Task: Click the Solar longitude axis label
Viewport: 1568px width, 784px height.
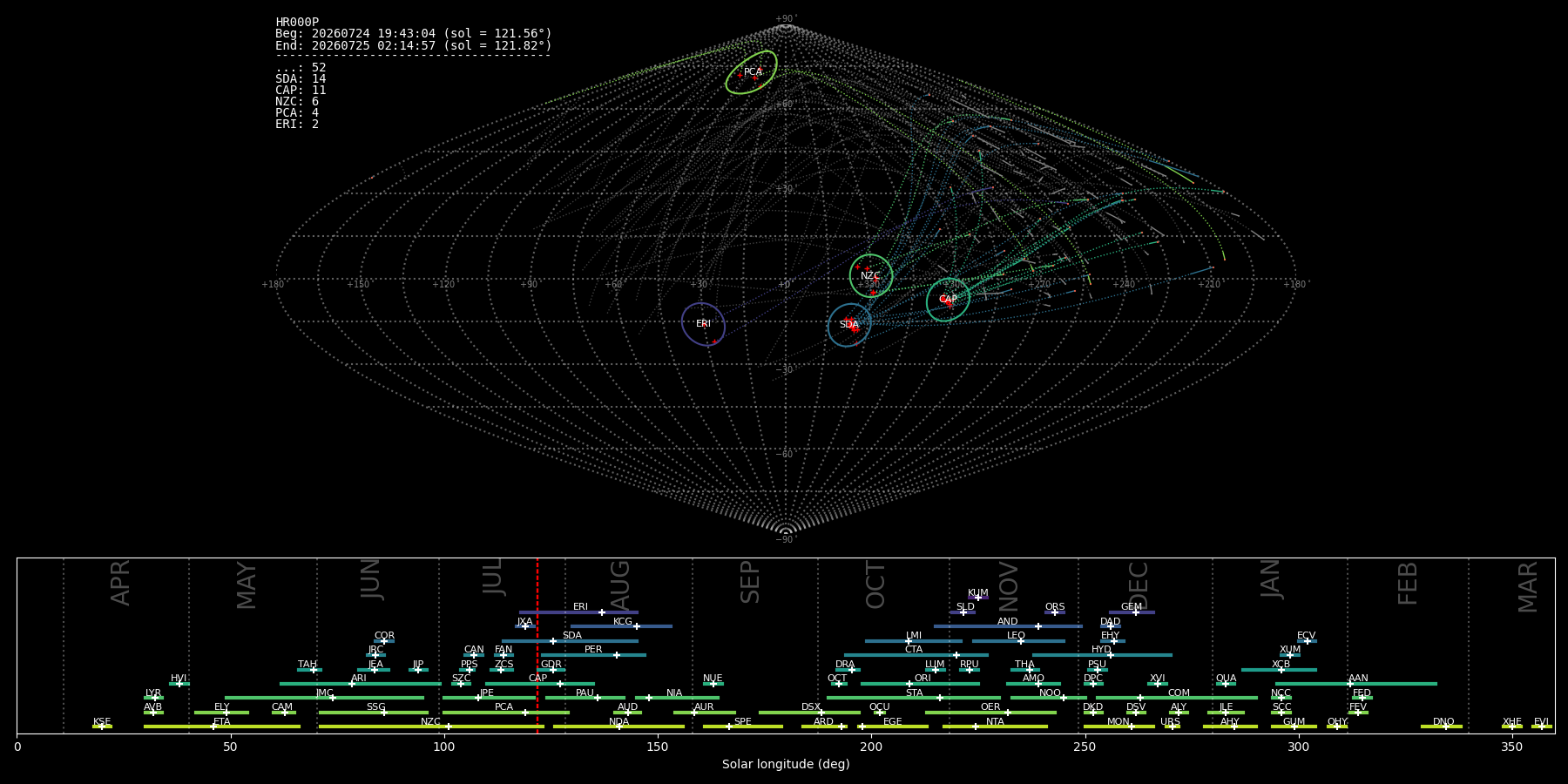Action: point(786,765)
